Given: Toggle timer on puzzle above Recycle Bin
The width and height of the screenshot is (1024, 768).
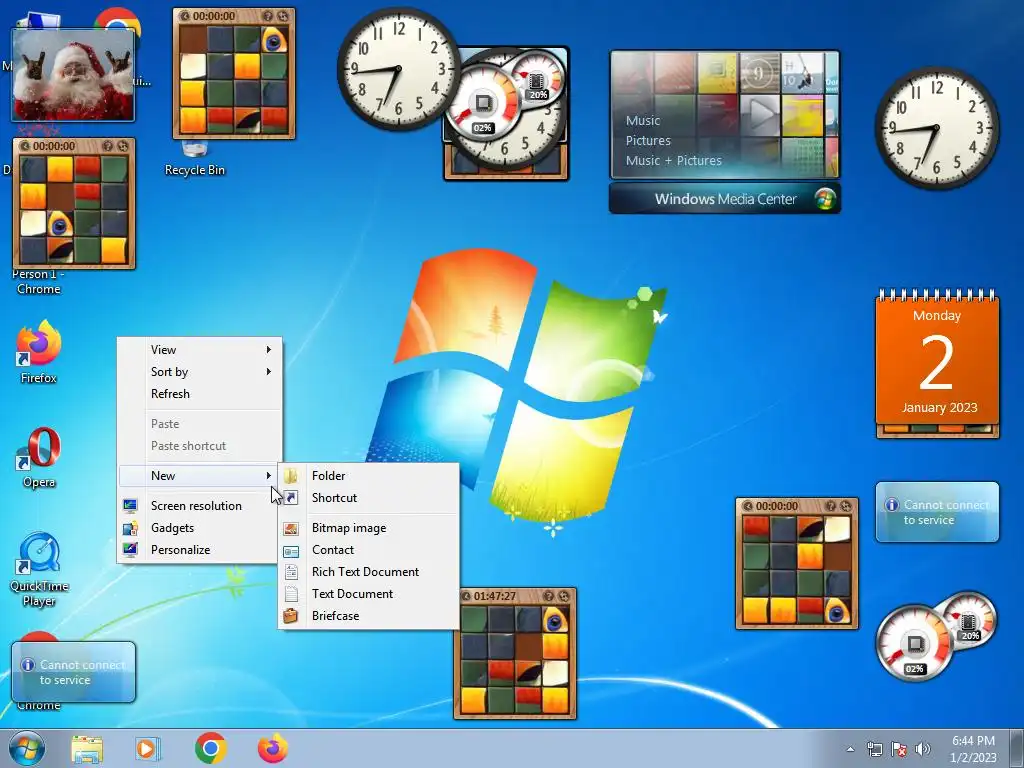Looking at the screenshot, I should point(185,16).
